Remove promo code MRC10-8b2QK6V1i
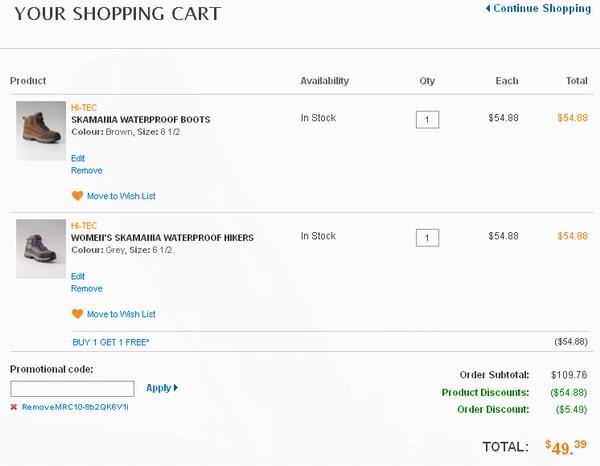This screenshot has width=600, height=466. pyautogui.click(x=75, y=407)
